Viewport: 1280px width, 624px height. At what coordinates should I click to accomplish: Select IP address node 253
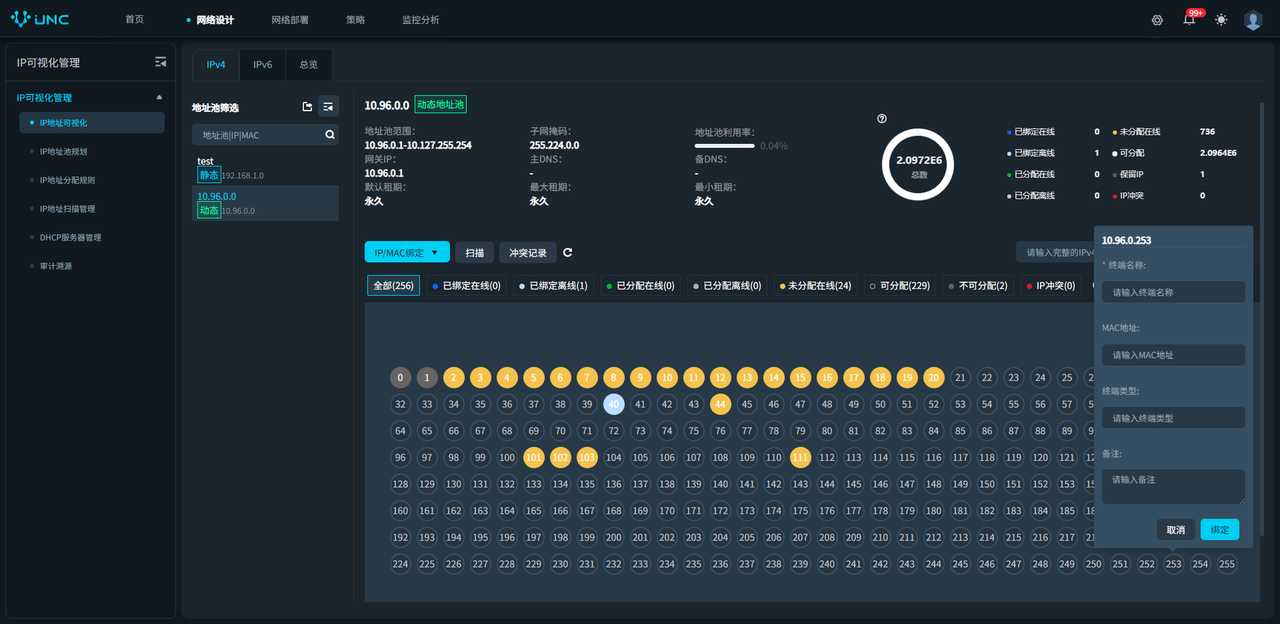(1173, 564)
